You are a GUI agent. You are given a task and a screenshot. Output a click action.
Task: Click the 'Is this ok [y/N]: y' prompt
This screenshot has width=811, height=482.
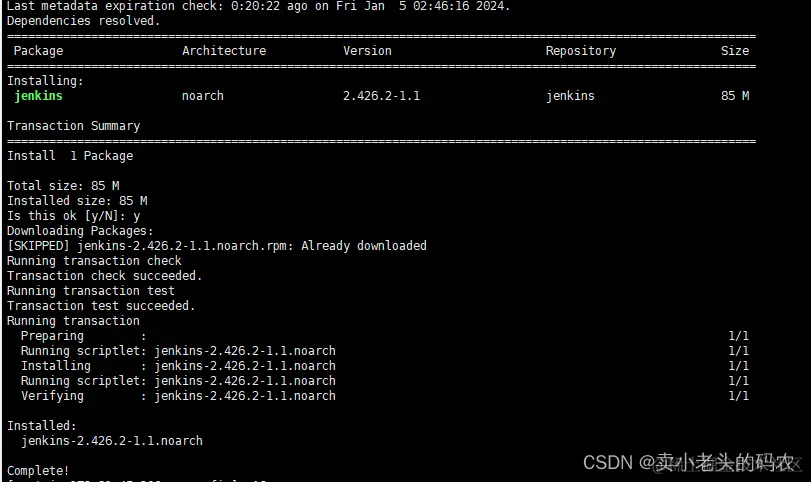click(x=73, y=216)
